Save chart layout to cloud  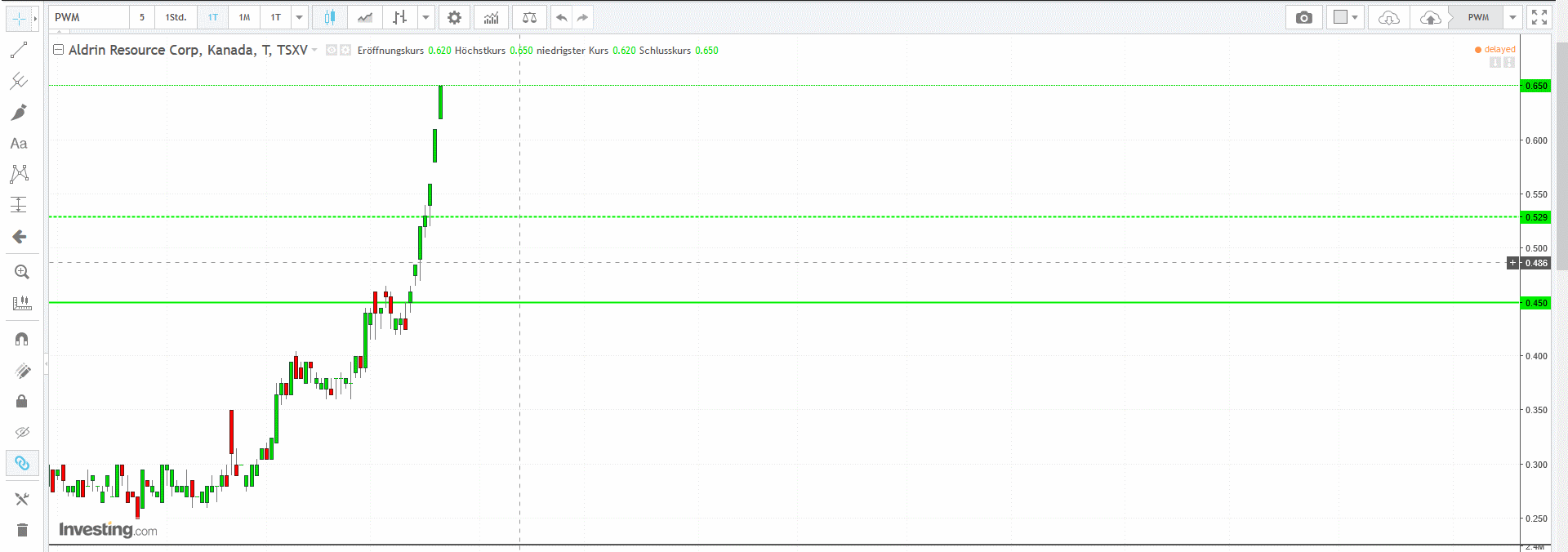click(x=1430, y=17)
